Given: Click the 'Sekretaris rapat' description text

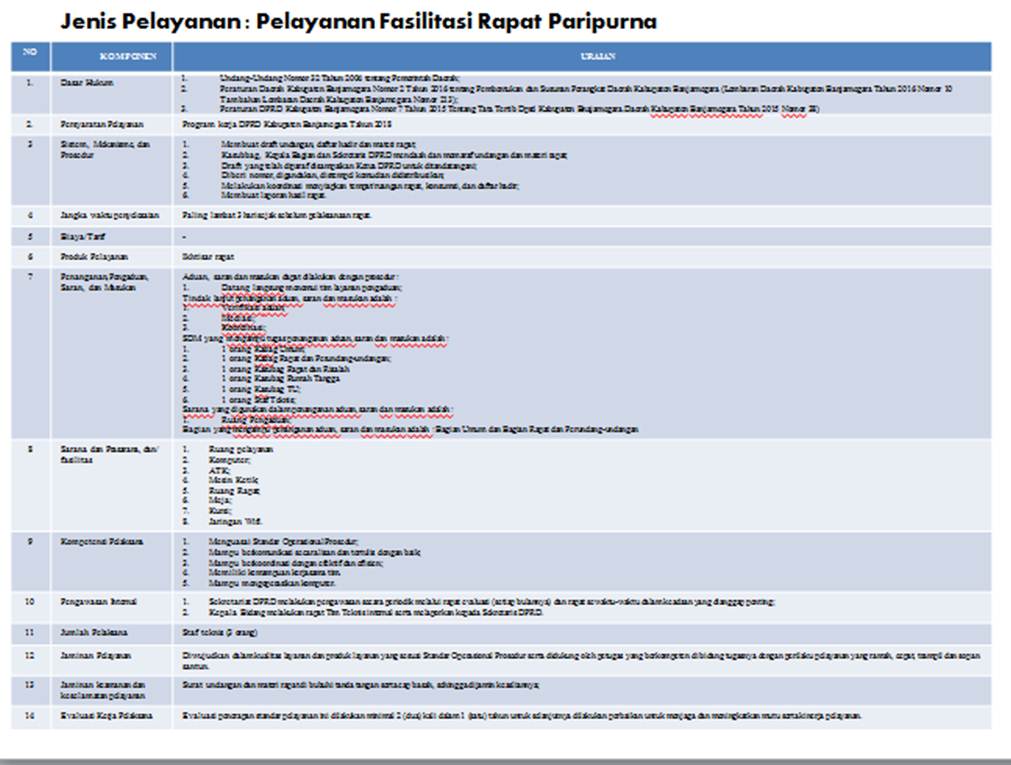Looking at the screenshot, I should pyautogui.click(x=209, y=257).
